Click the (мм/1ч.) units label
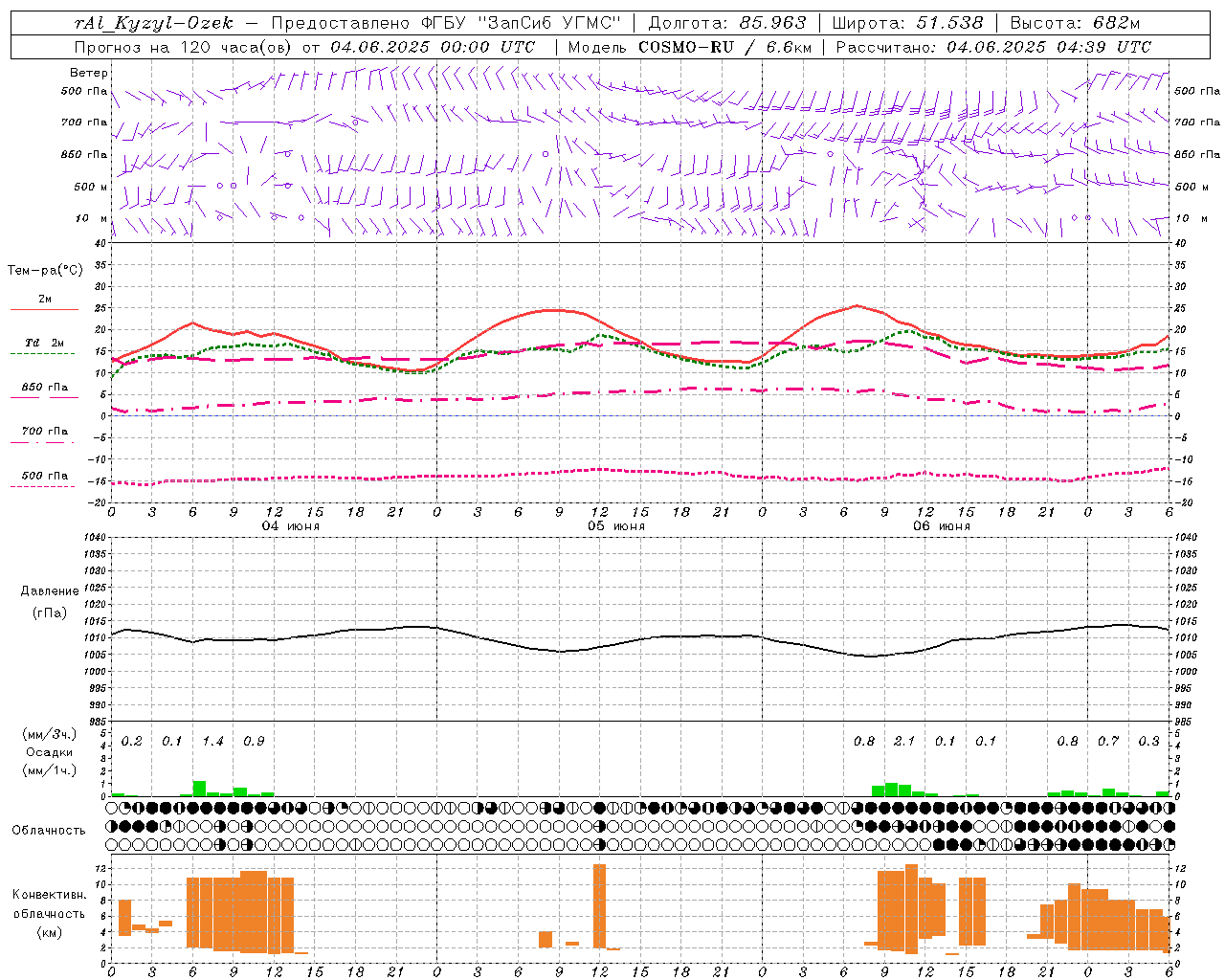The height and width of the screenshot is (980, 1225). pyautogui.click(x=49, y=770)
